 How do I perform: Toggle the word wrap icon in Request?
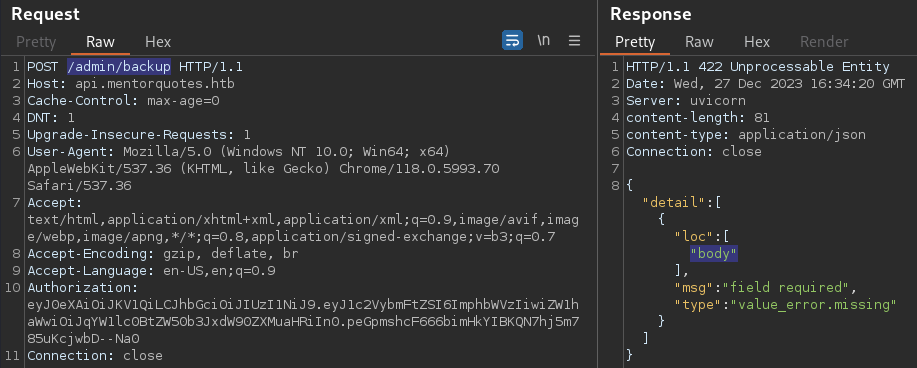[512, 40]
